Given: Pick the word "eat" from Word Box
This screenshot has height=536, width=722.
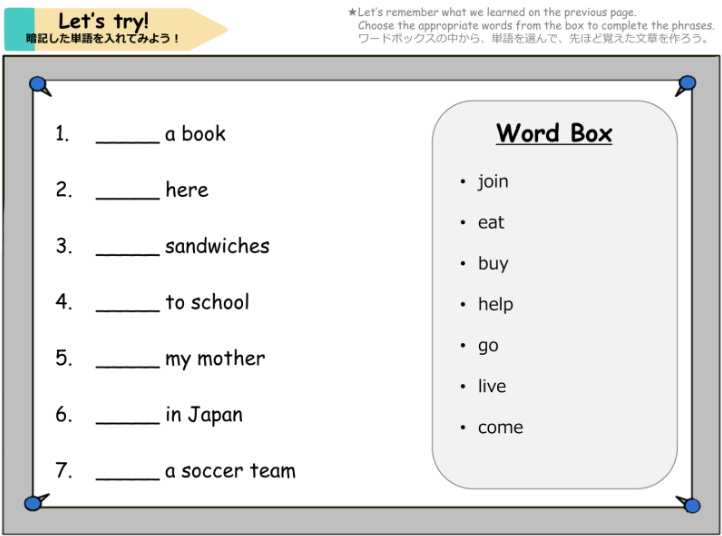Looking at the screenshot, I should 491,222.
